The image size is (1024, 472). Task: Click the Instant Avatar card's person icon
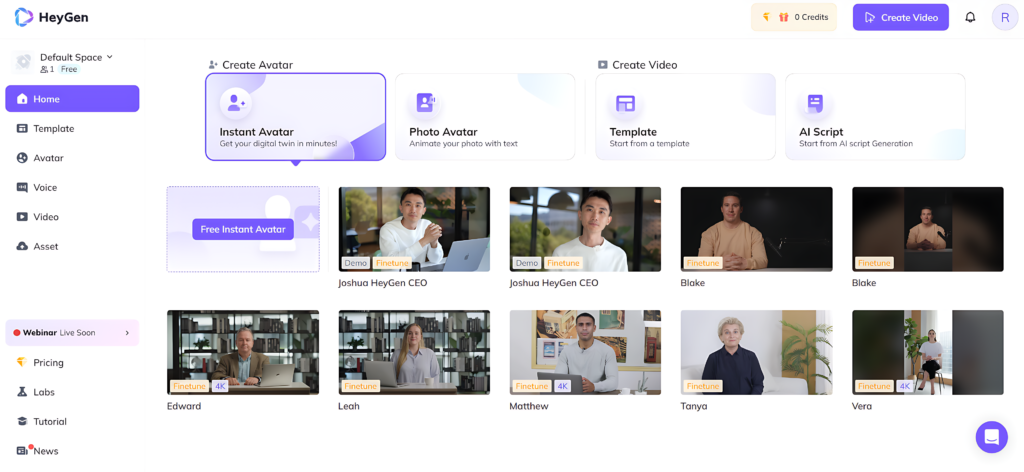(x=236, y=103)
